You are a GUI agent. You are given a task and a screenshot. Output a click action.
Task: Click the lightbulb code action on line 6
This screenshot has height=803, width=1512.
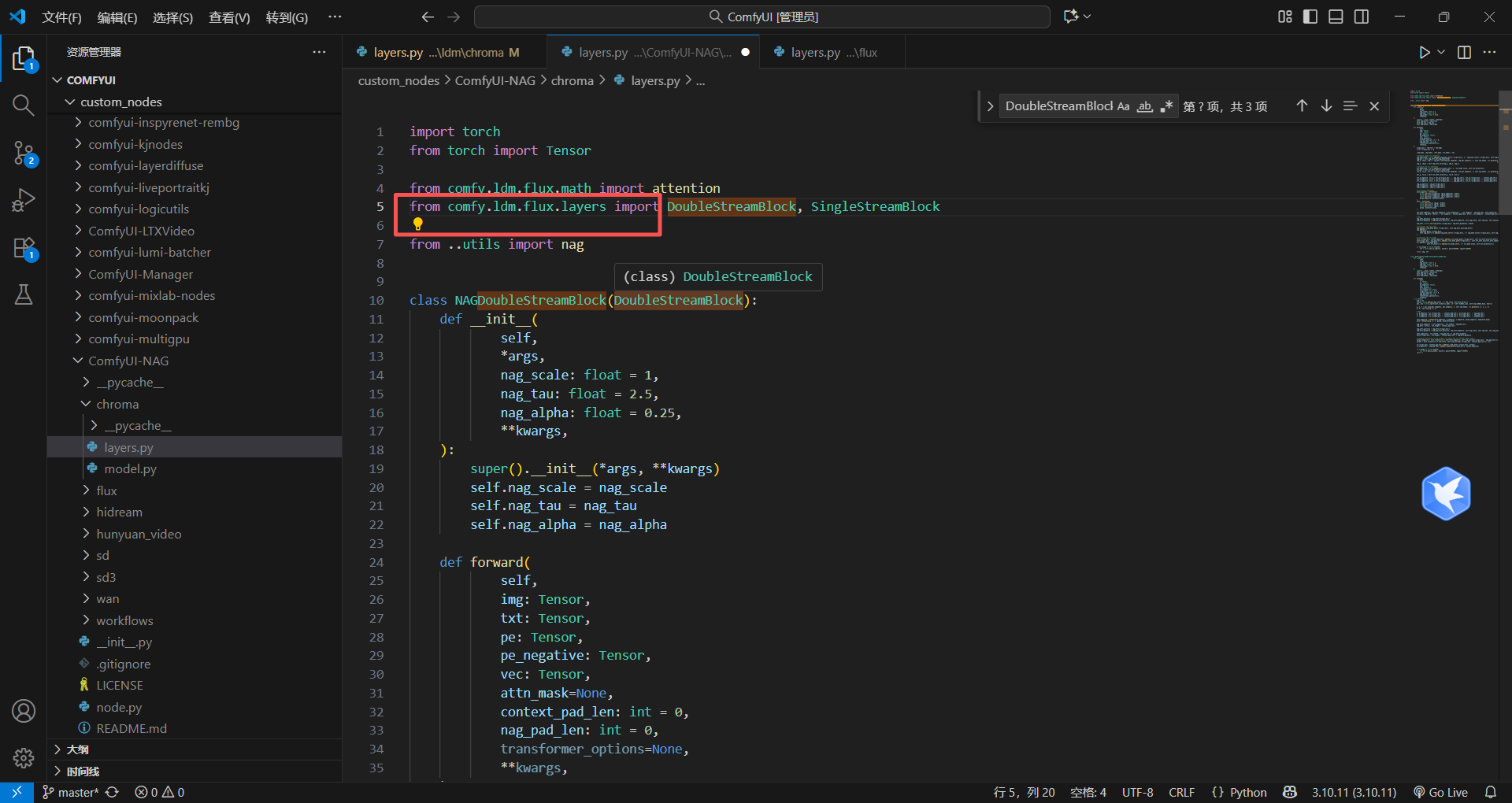418,224
